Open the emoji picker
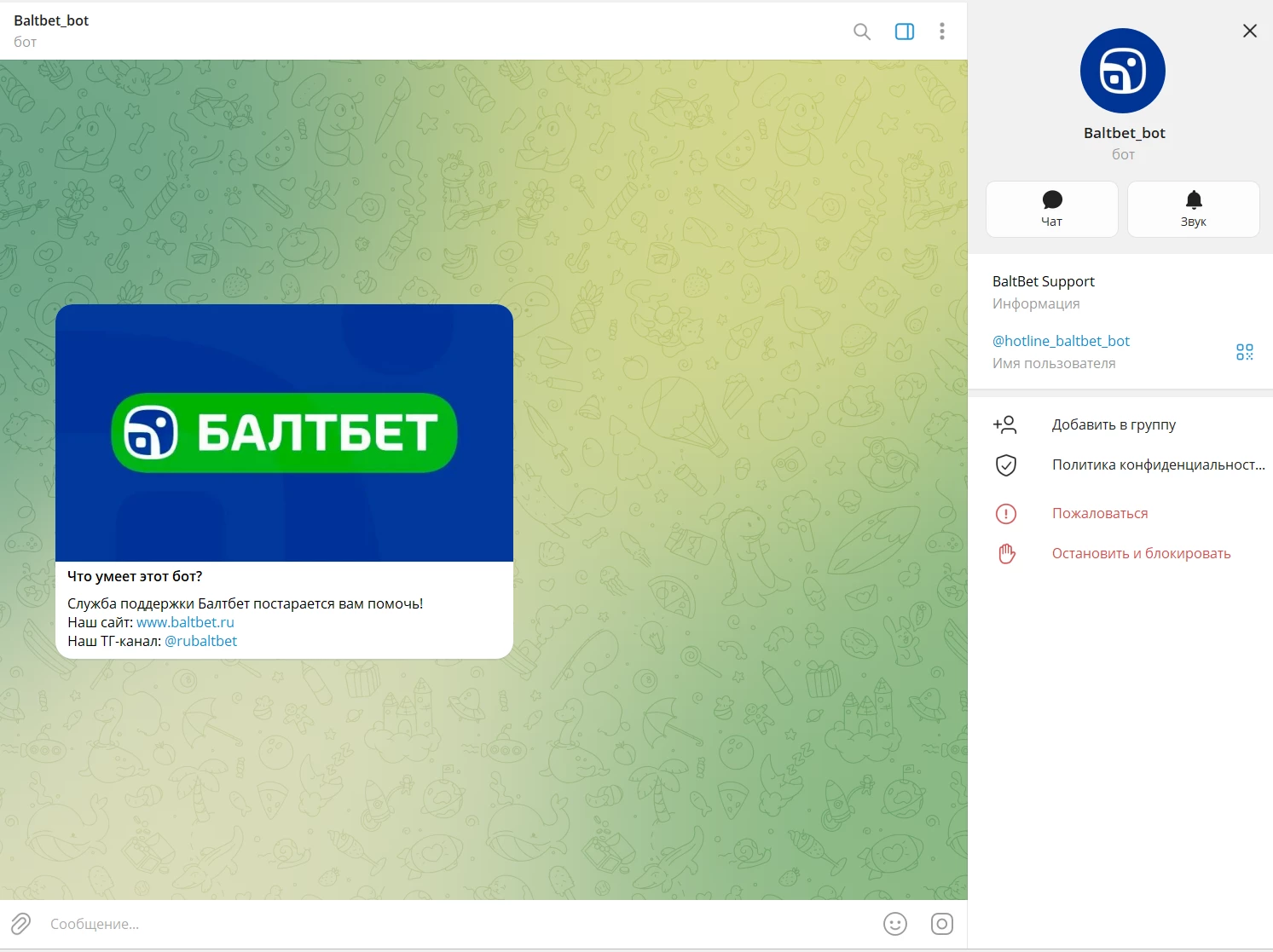 coord(895,924)
